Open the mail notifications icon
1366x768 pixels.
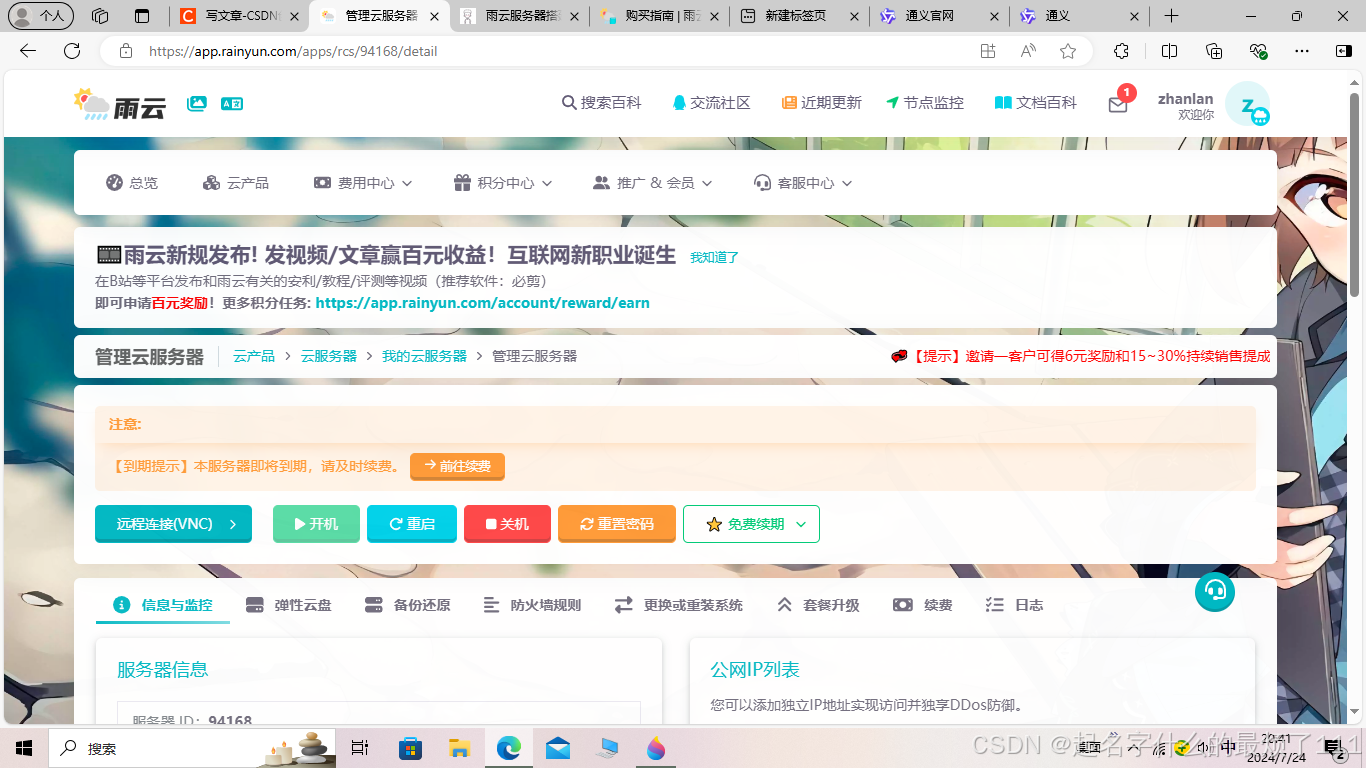pyautogui.click(x=1118, y=104)
